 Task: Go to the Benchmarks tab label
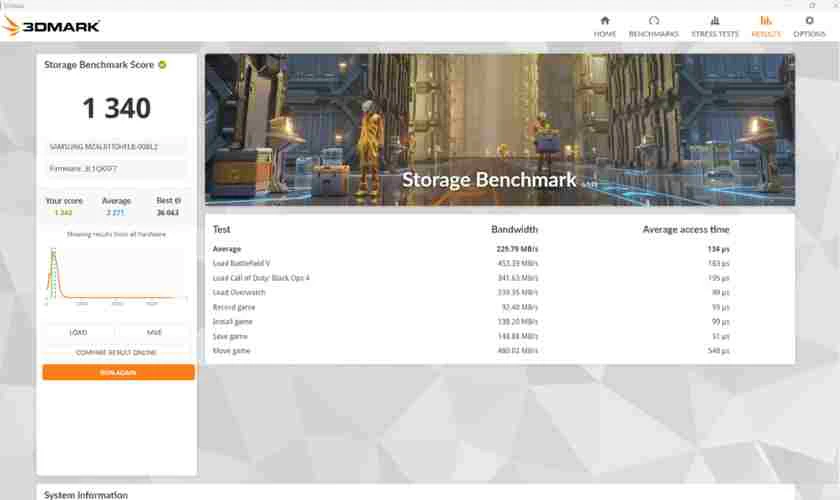coord(653,34)
